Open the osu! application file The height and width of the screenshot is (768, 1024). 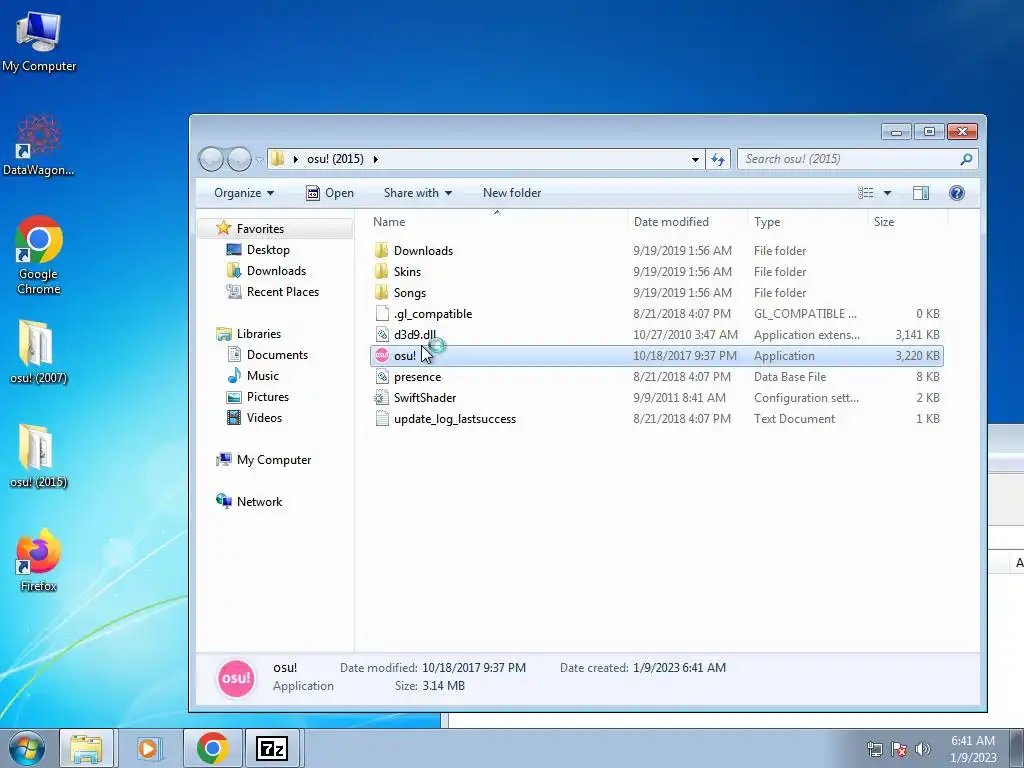tap(656, 356)
